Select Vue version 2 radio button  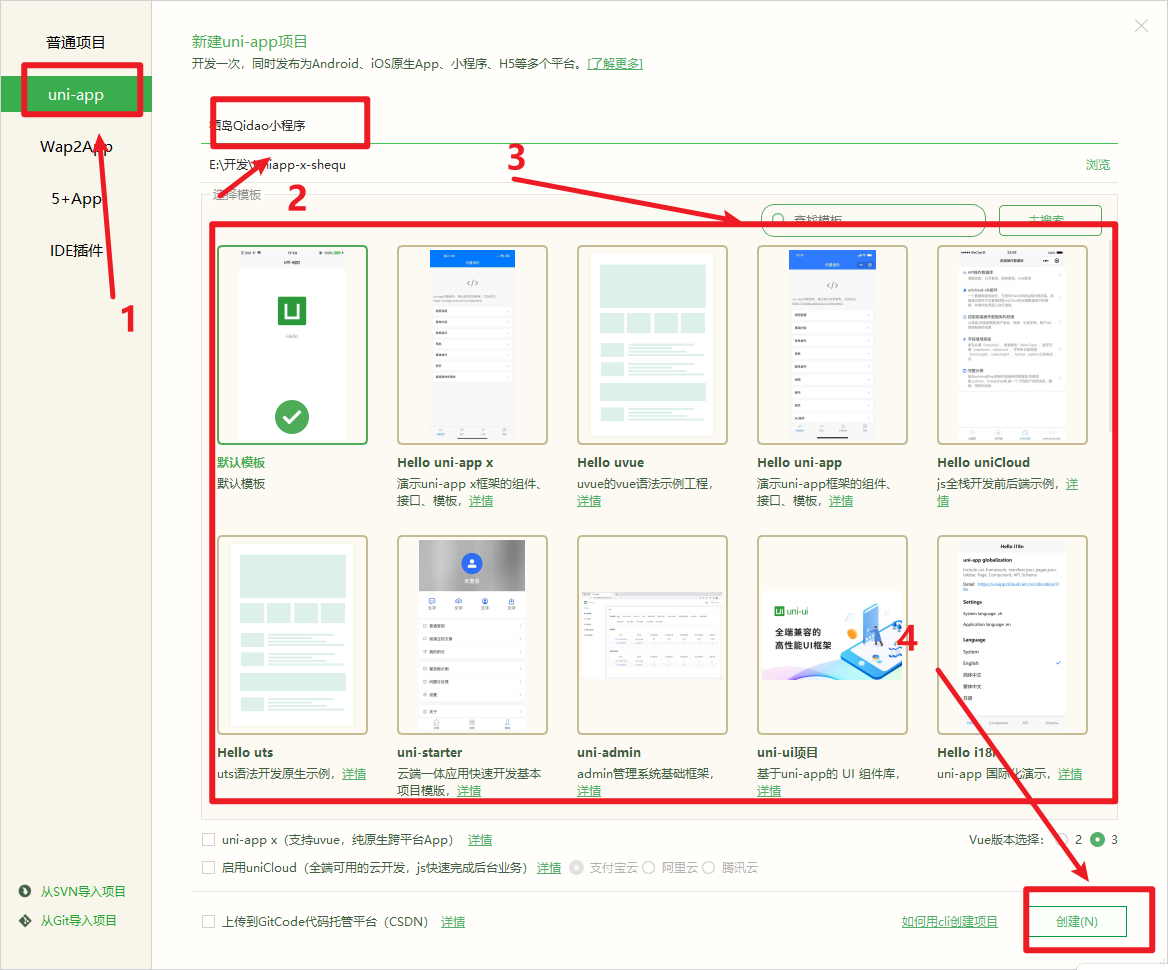[1062, 840]
